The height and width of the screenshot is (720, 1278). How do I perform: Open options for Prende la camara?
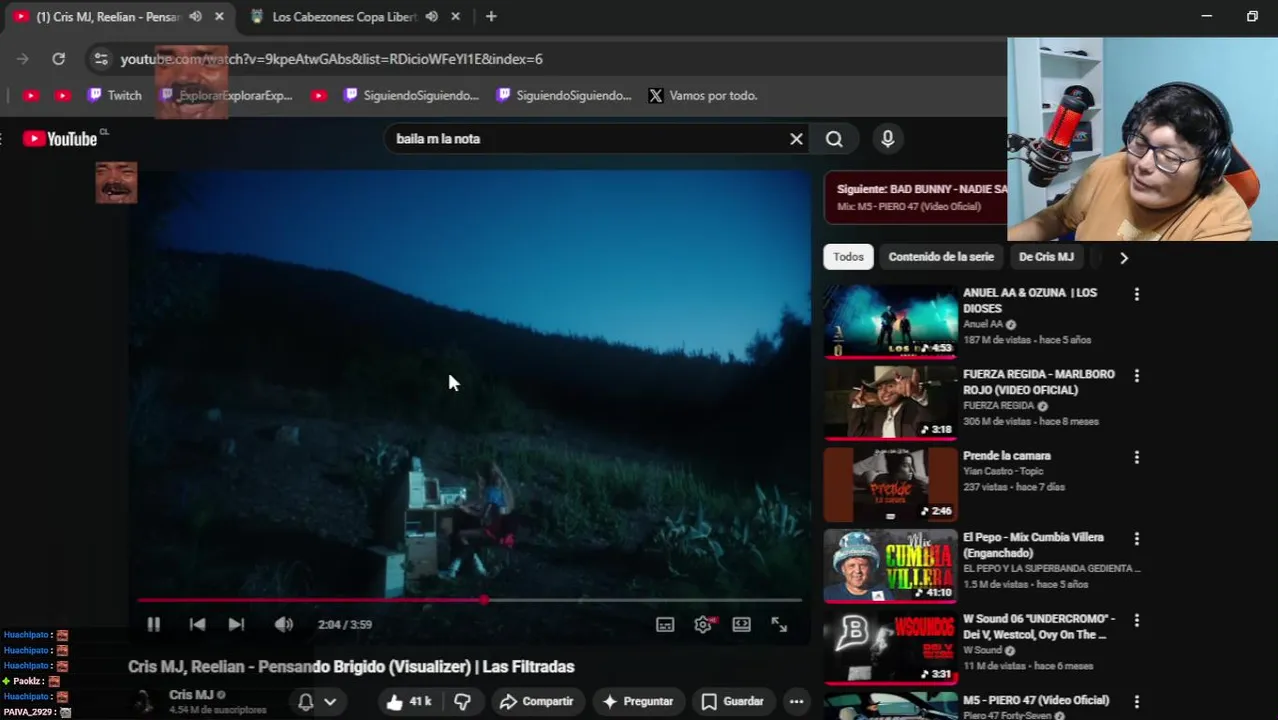(1136, 457)
